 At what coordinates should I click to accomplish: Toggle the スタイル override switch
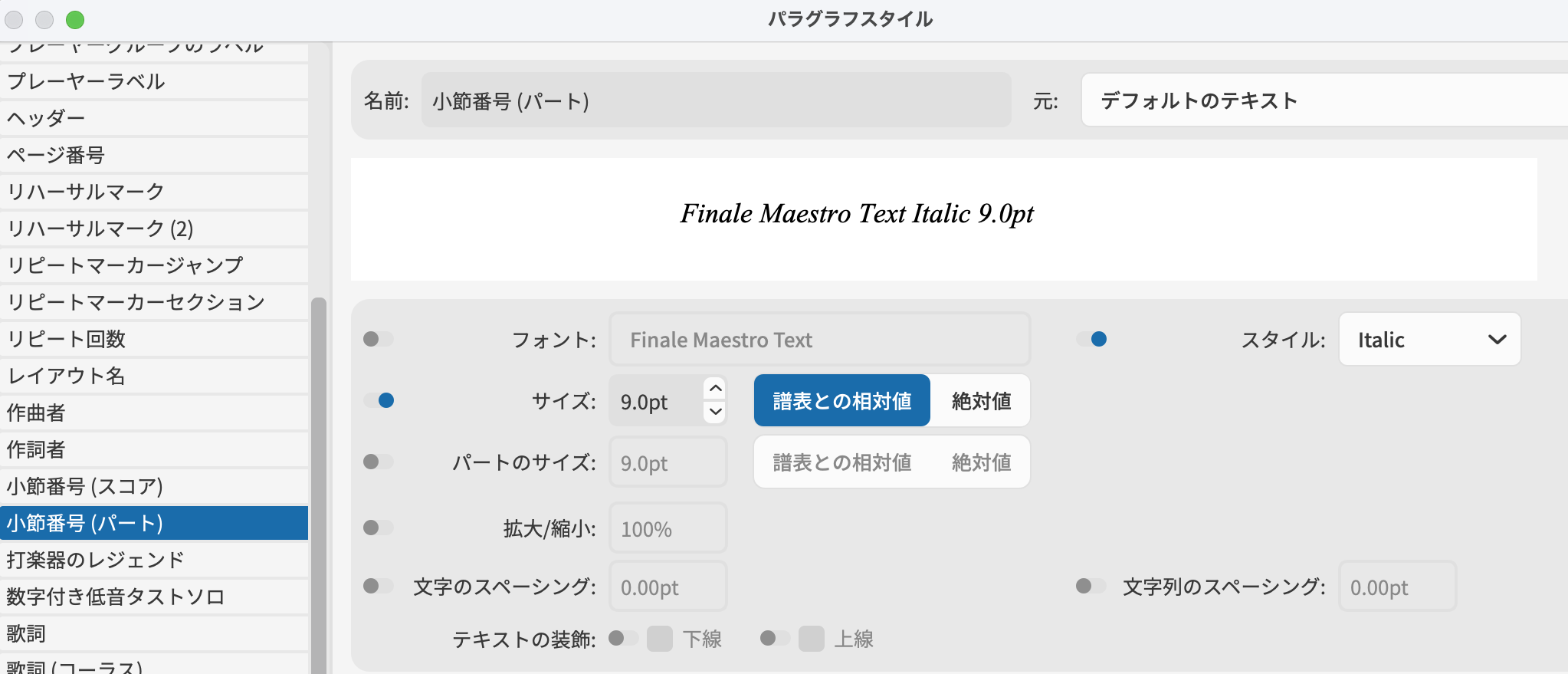pos(1091,339)
